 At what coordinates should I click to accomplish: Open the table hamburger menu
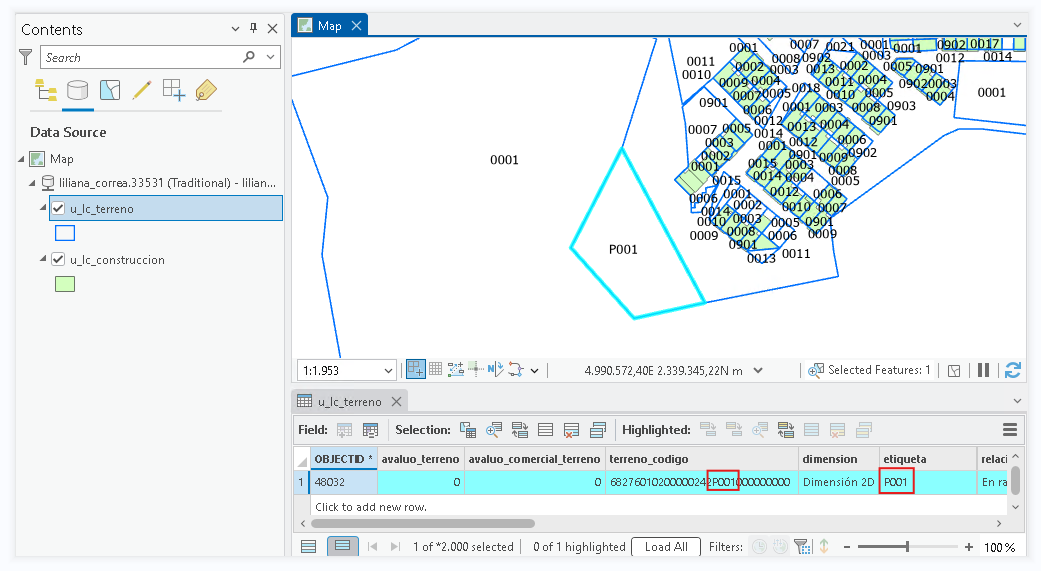click(1010, 430)
